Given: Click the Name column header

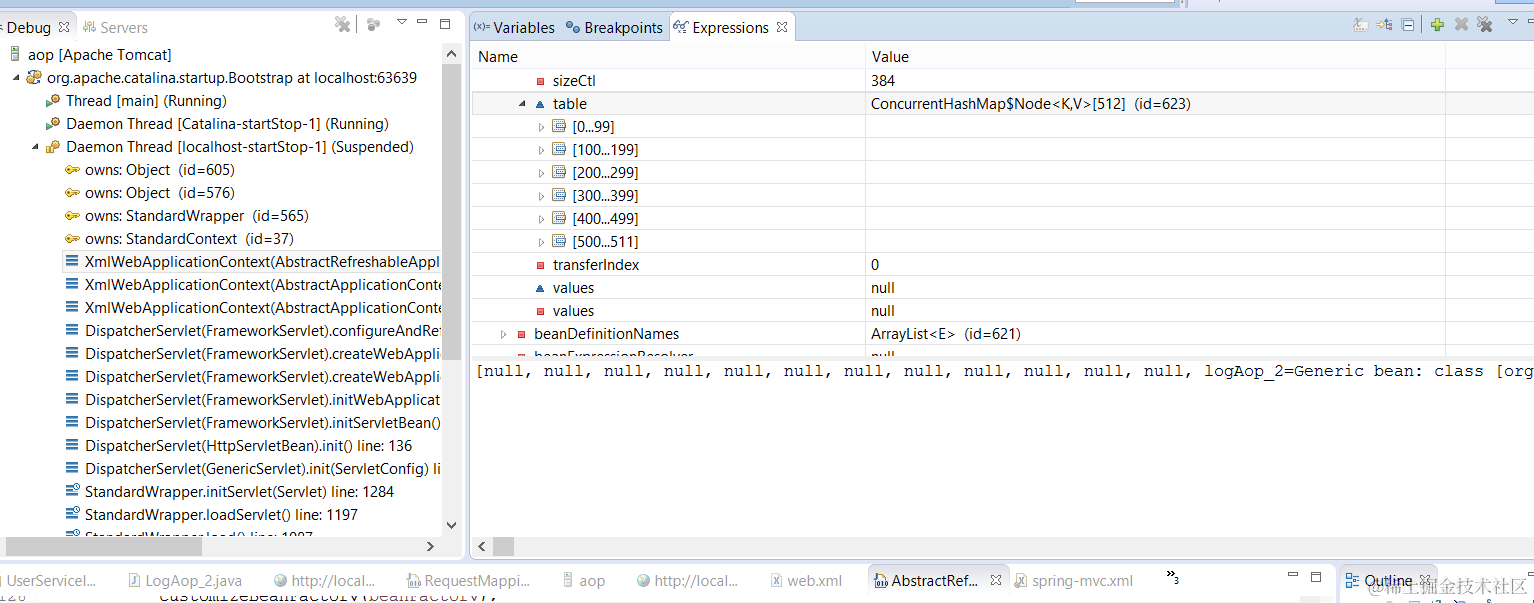Looking at the screenshot, I should pos(668,57).
